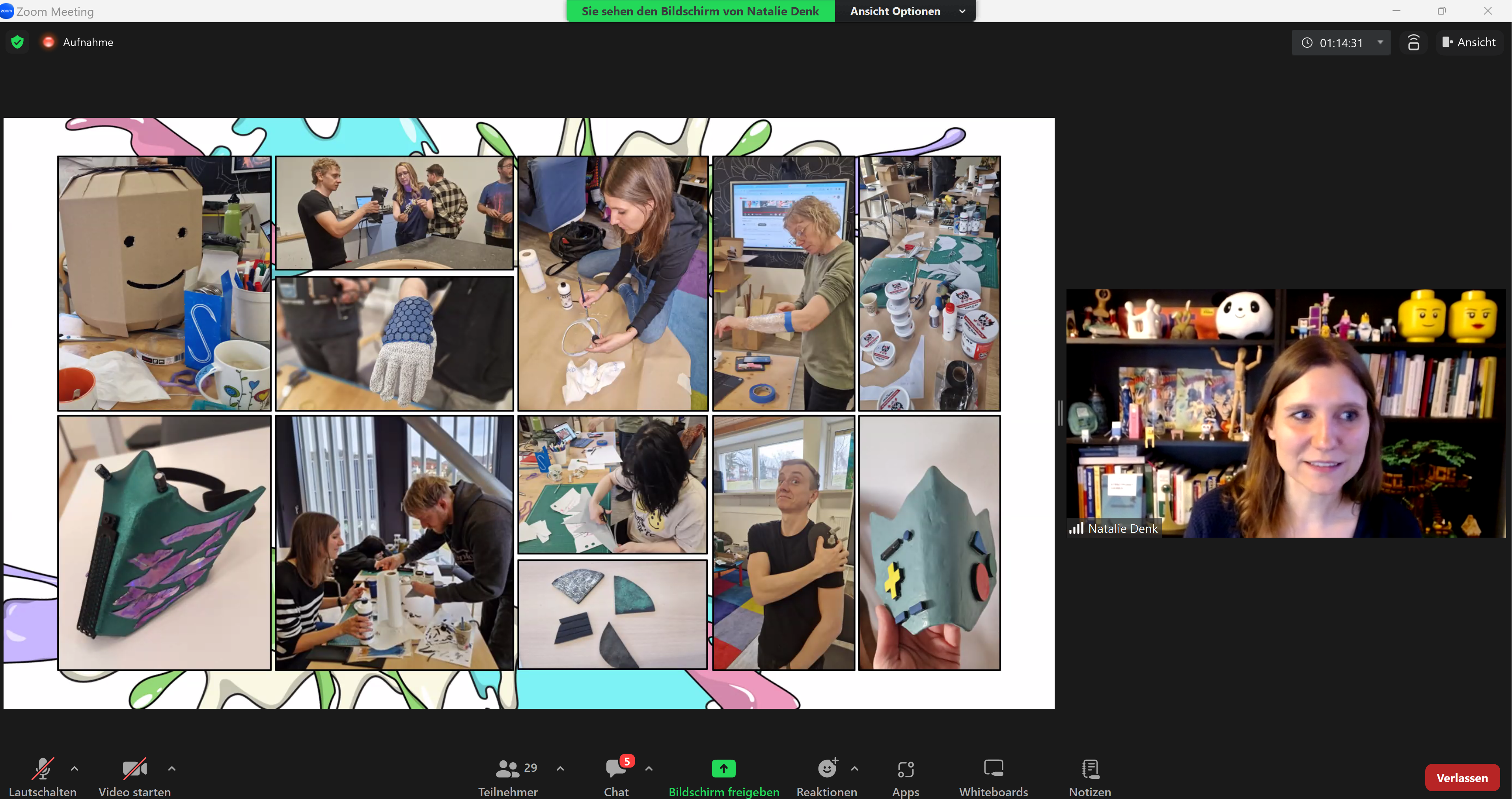Expand the video options arrow beside Video starten

pos(172,769)
